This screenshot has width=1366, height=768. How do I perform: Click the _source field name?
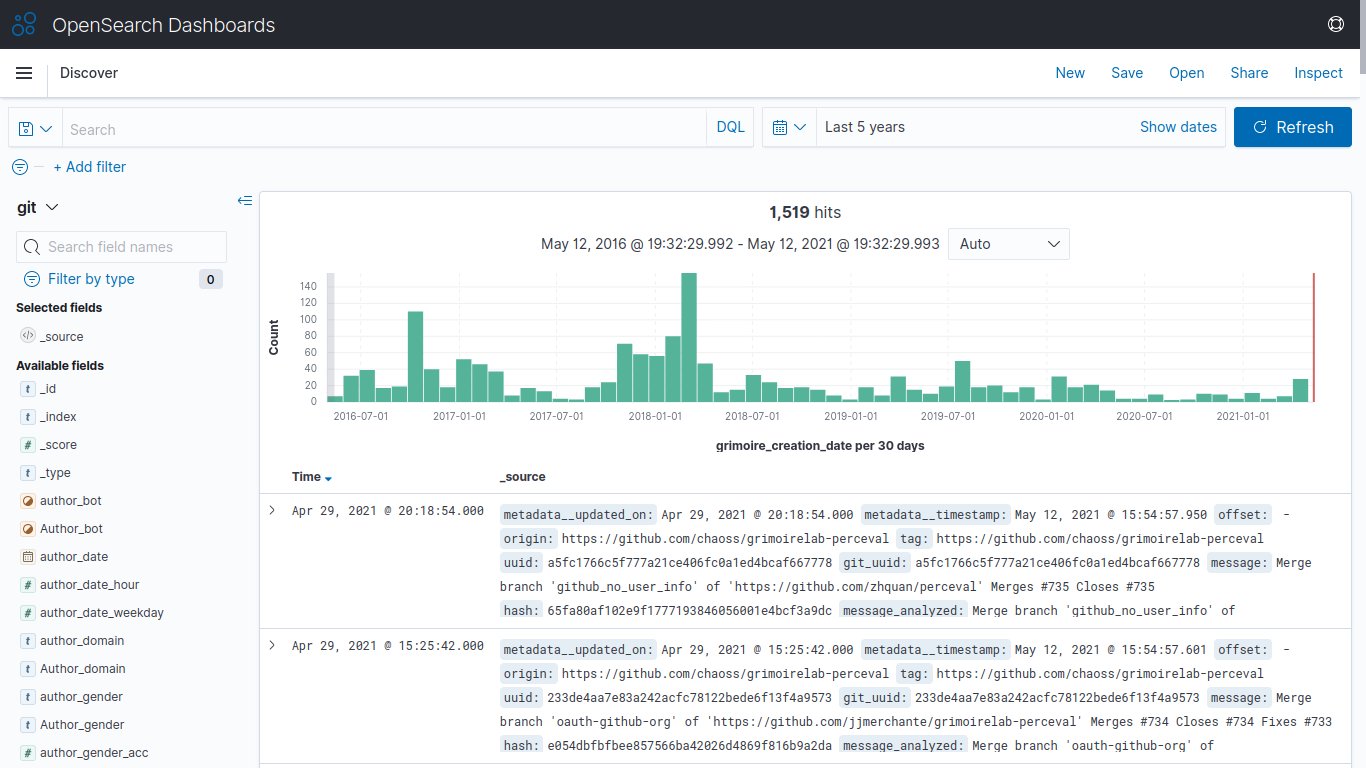[x=62, y=337]
